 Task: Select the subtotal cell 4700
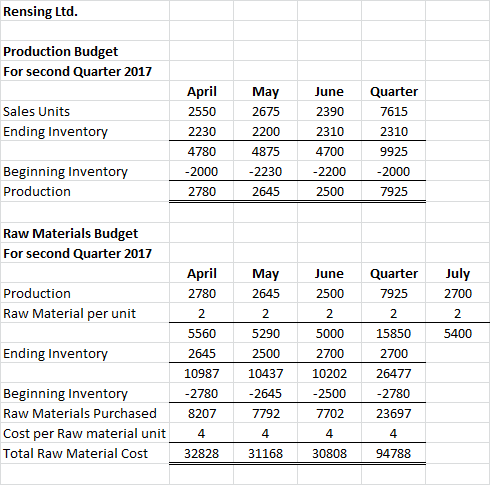[x=330, y=152]
